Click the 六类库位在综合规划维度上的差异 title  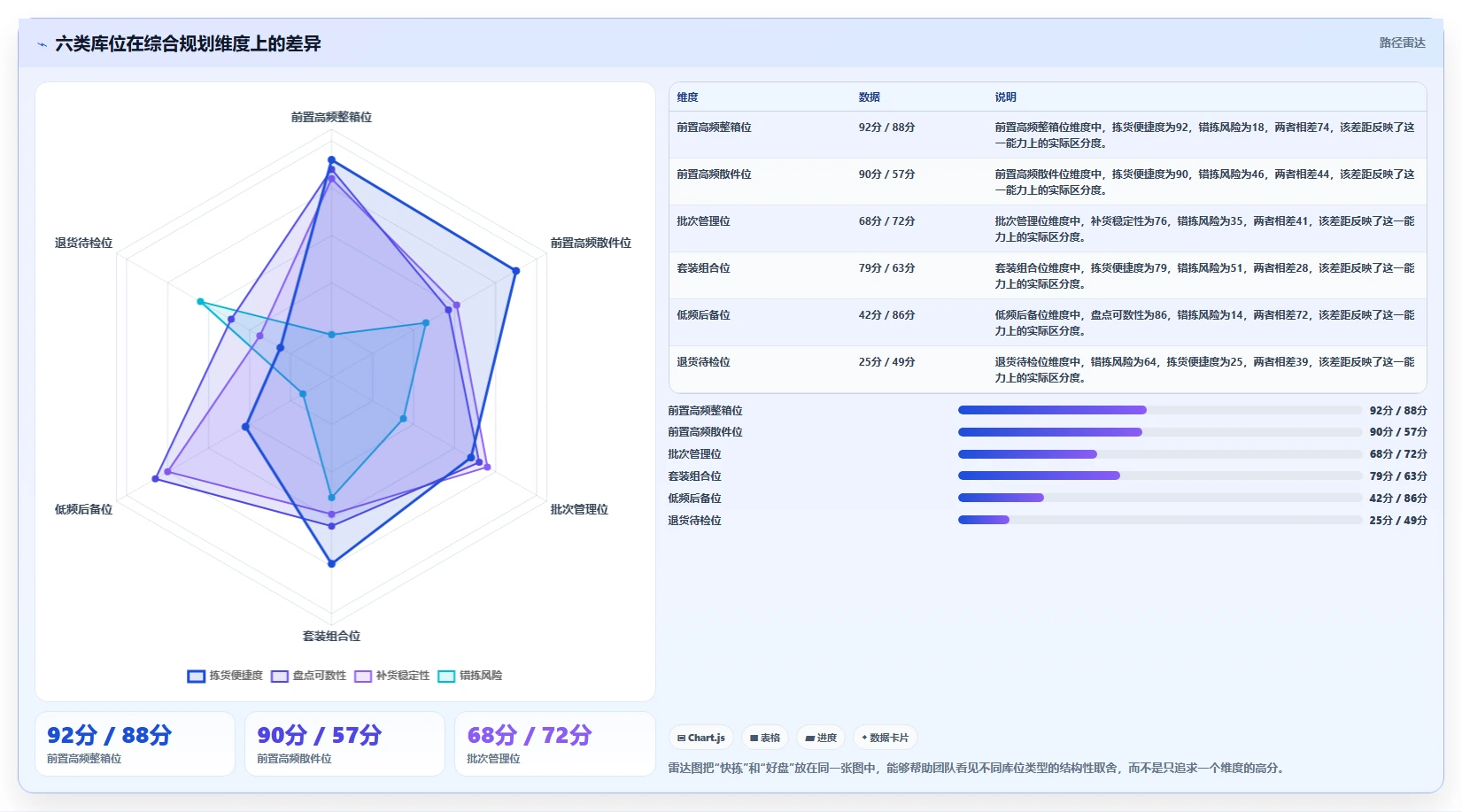(x=188, y=44)
